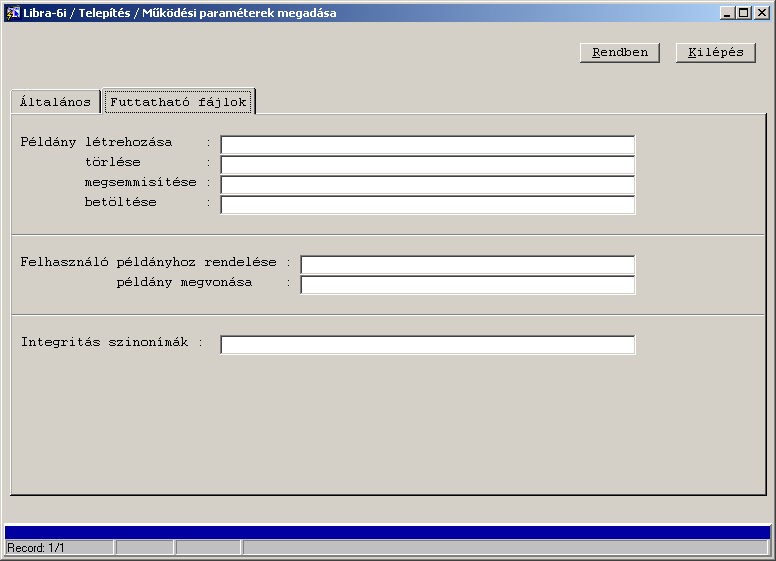Close the Működési paraméterek megadása window
The width and height of the screenshot is (776, 561).
[762, 13]
